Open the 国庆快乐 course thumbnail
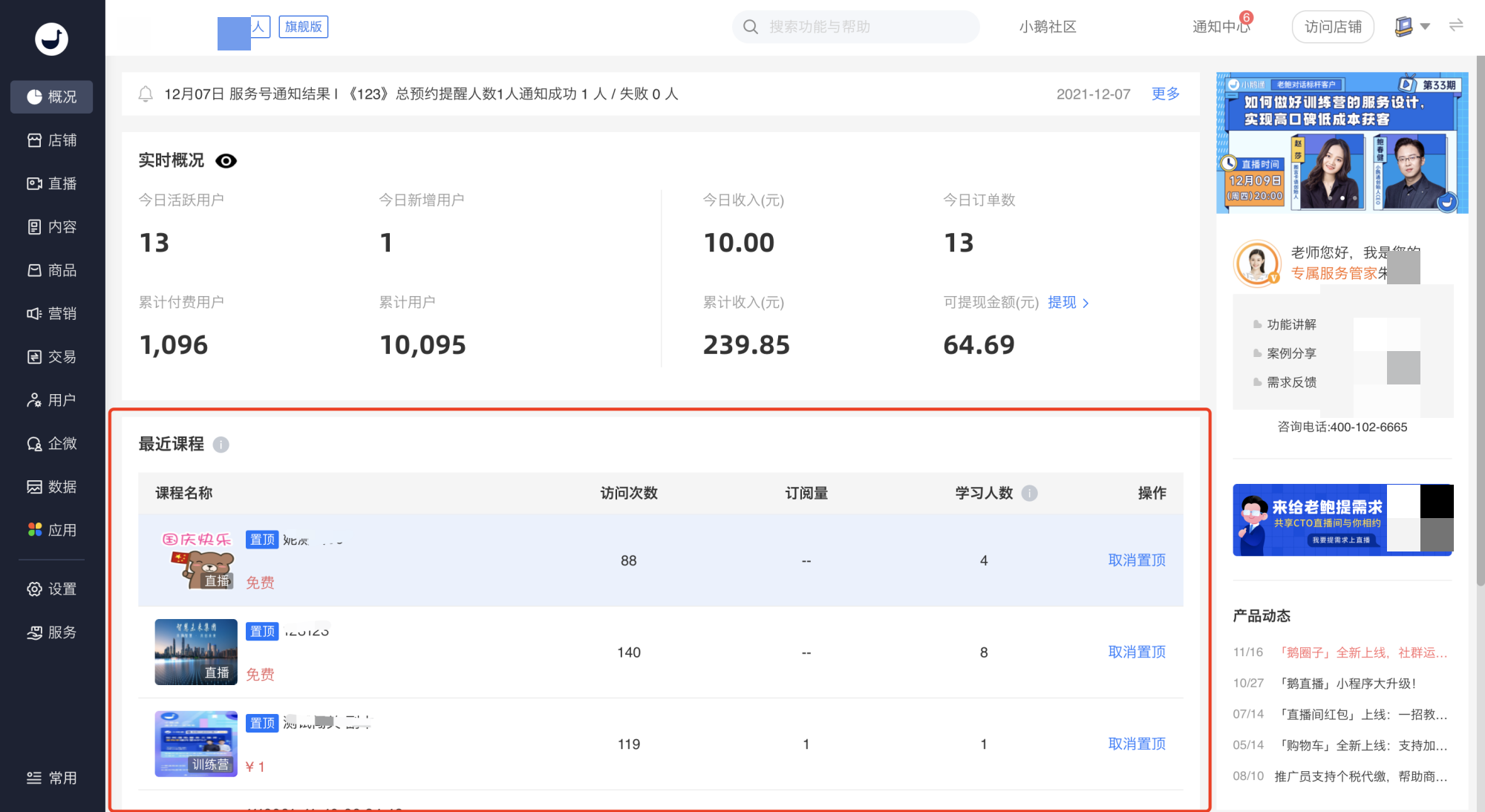The image size is (1485, 812). tap(196, 560)
